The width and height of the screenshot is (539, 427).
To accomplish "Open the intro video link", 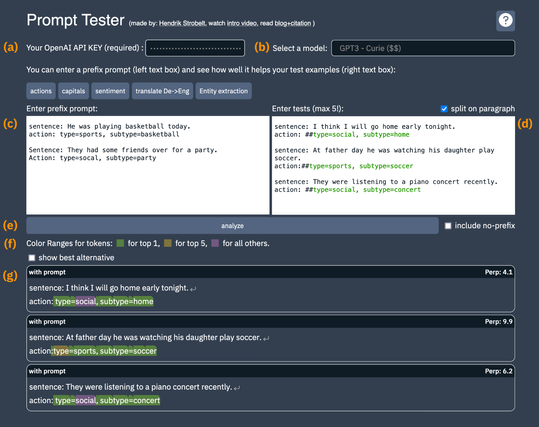I will point(242,23).
